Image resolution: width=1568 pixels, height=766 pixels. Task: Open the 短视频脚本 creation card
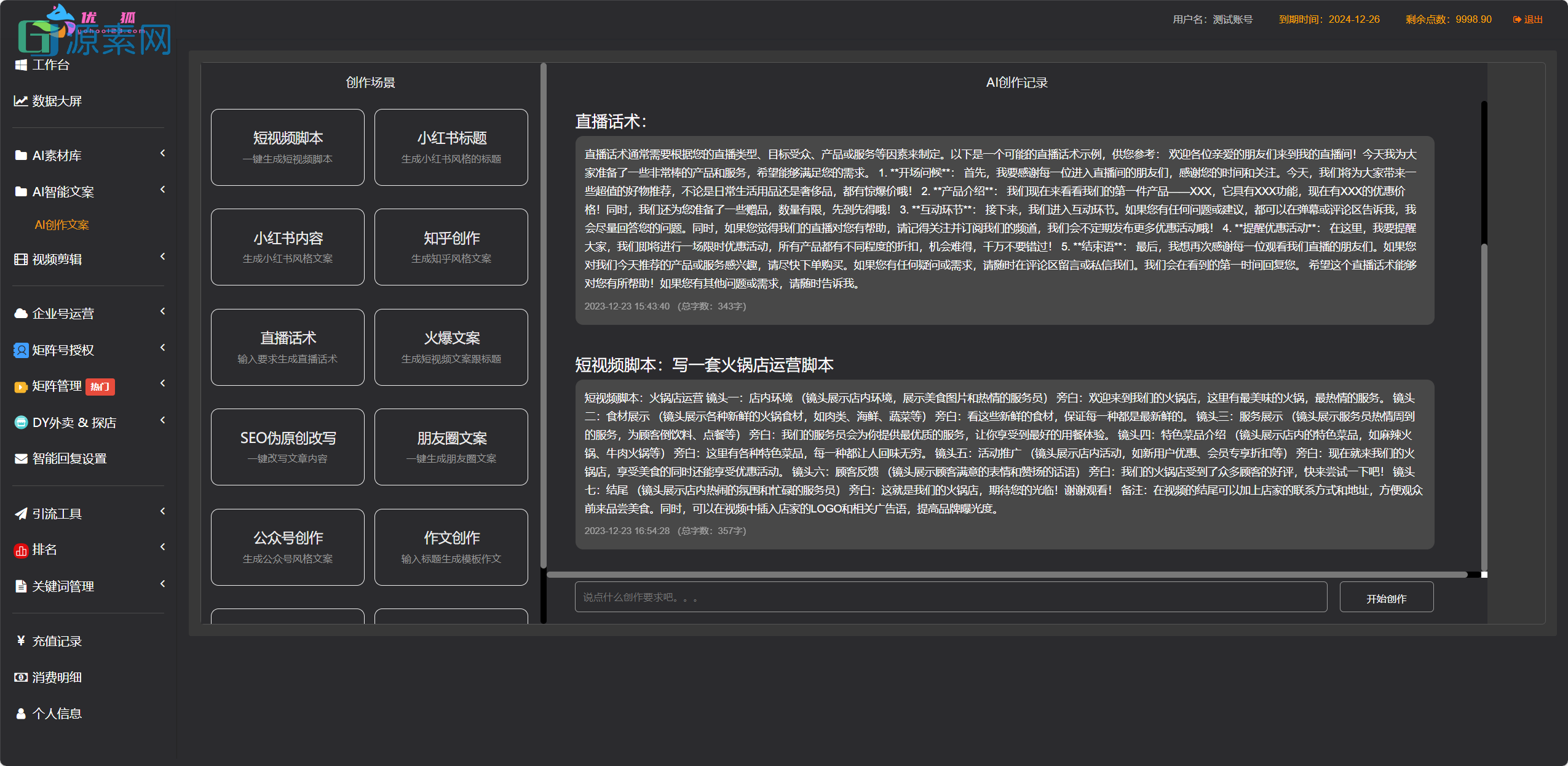pyautogui.click(x=287, y=147)
